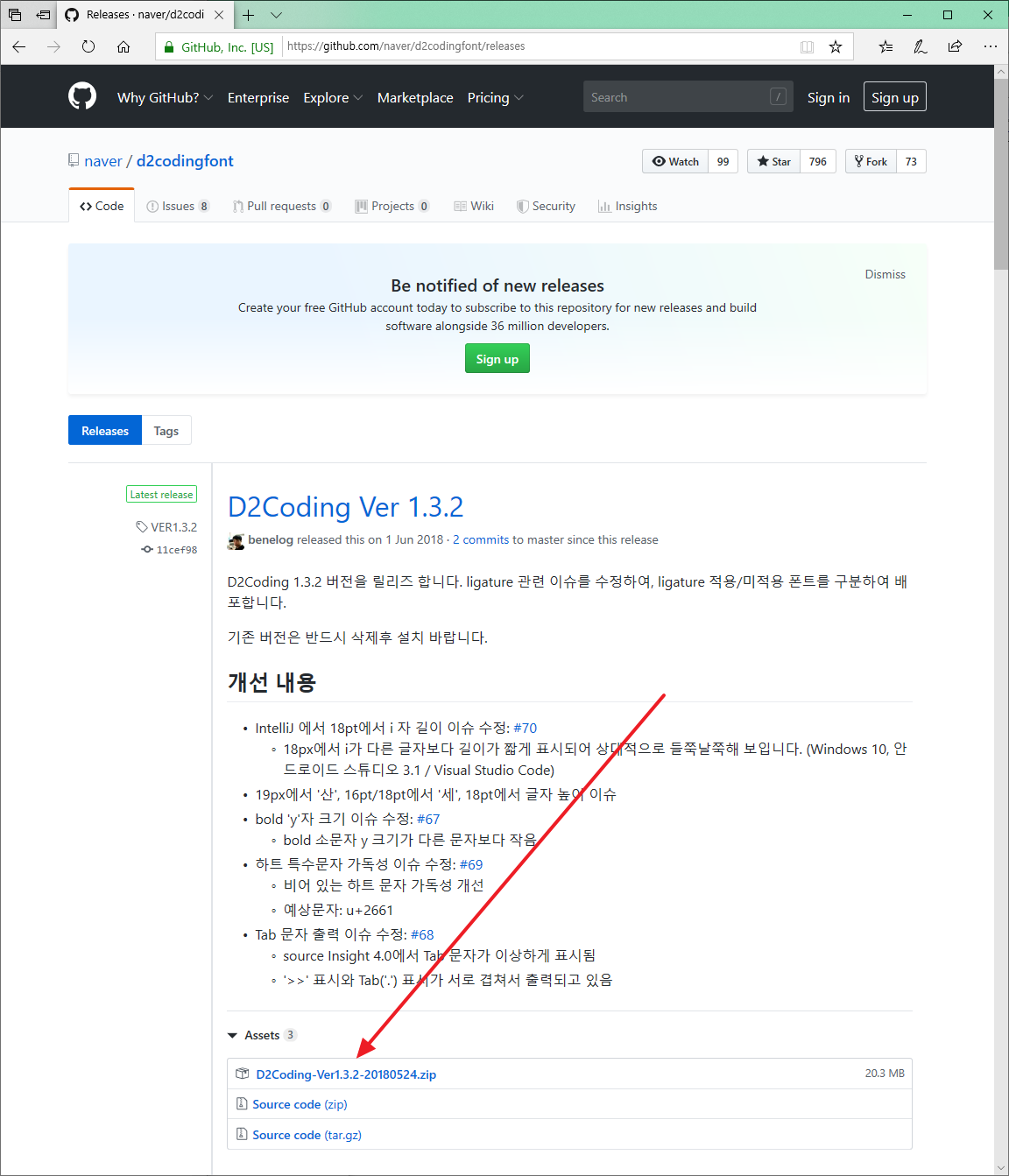Click the file icon beside Source code (tar.gz)

[x=242, y=1134]
